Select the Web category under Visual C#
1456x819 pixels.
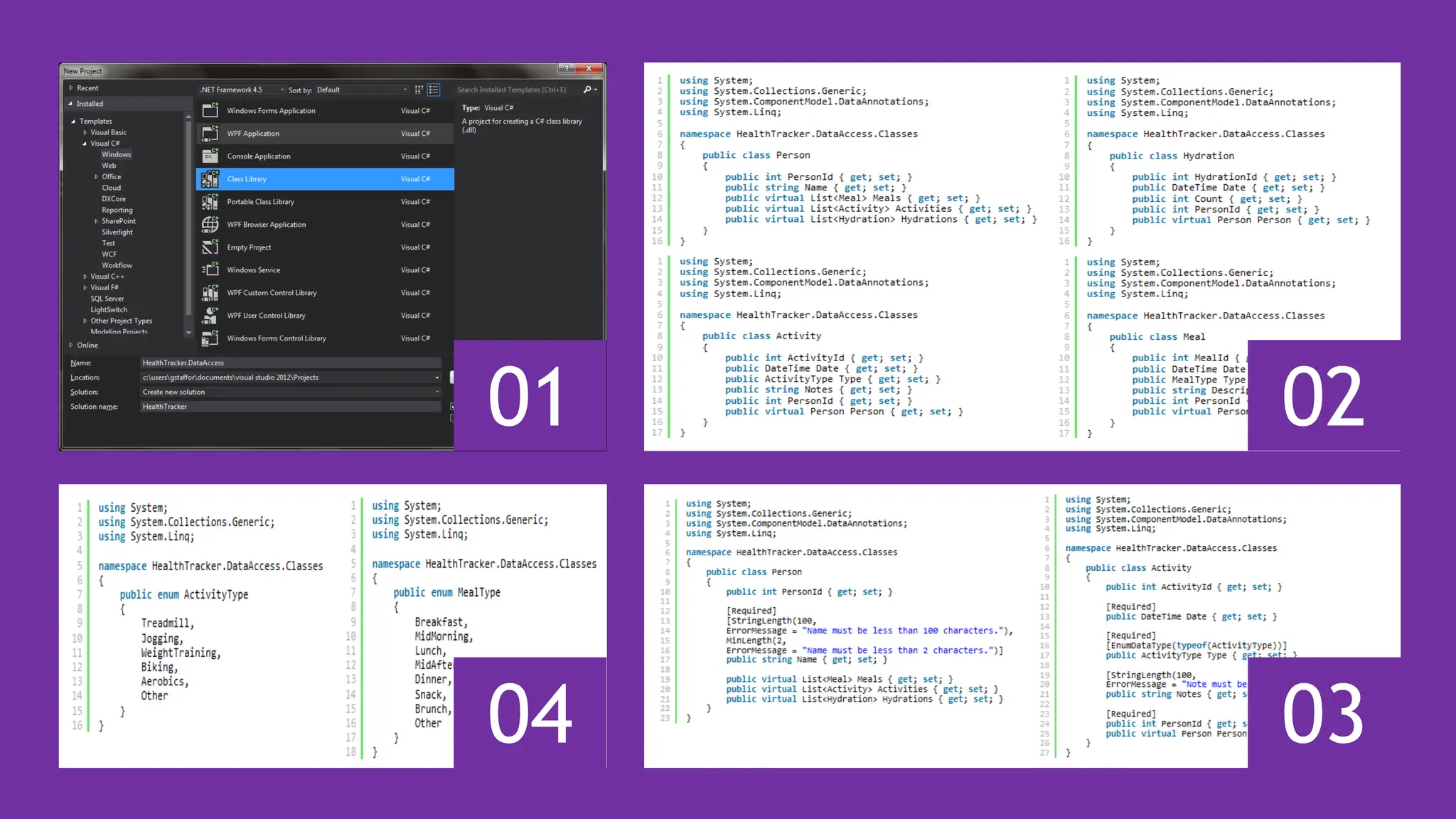coord(109,166)
